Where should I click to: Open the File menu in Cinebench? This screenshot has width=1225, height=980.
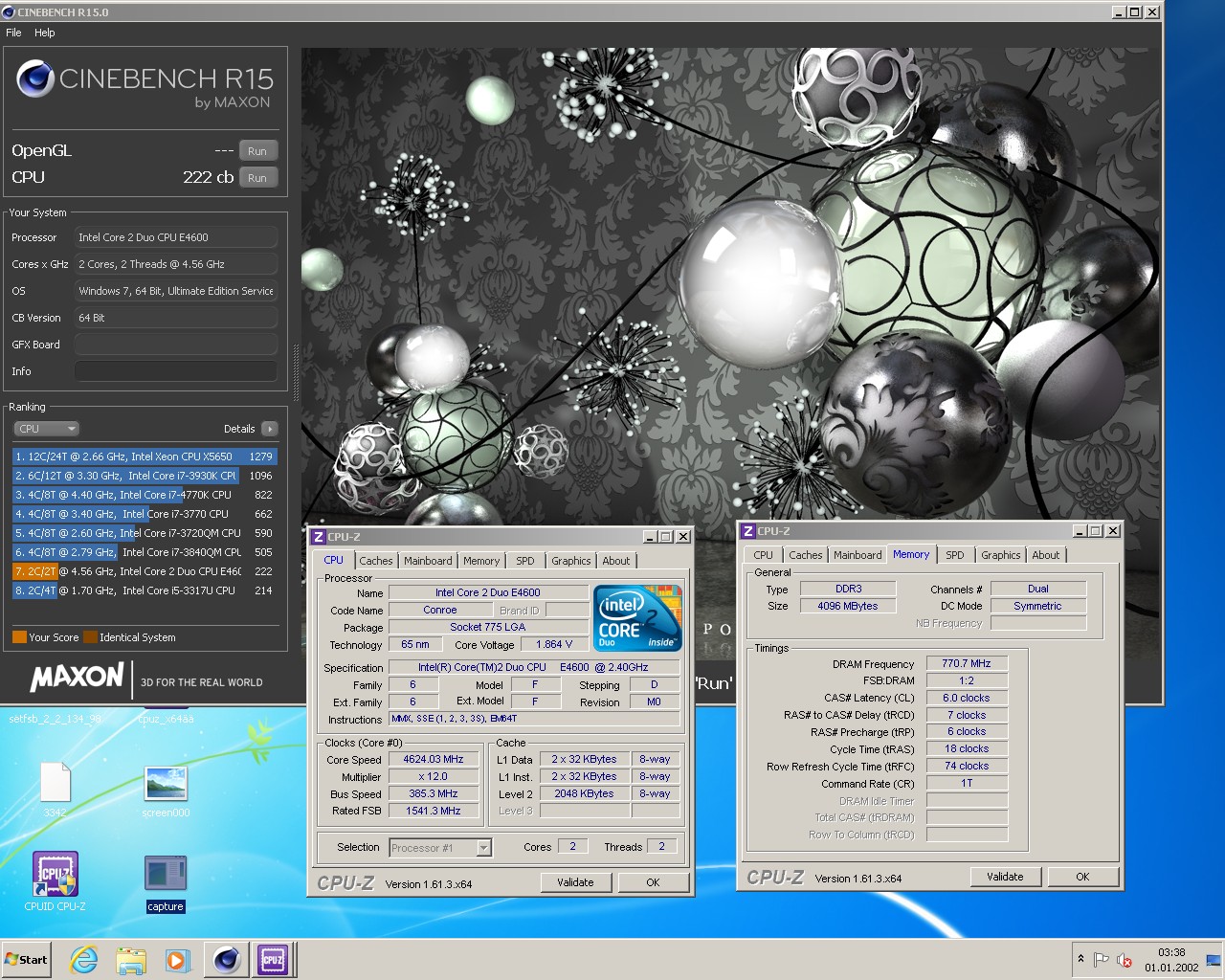point(13,33)
